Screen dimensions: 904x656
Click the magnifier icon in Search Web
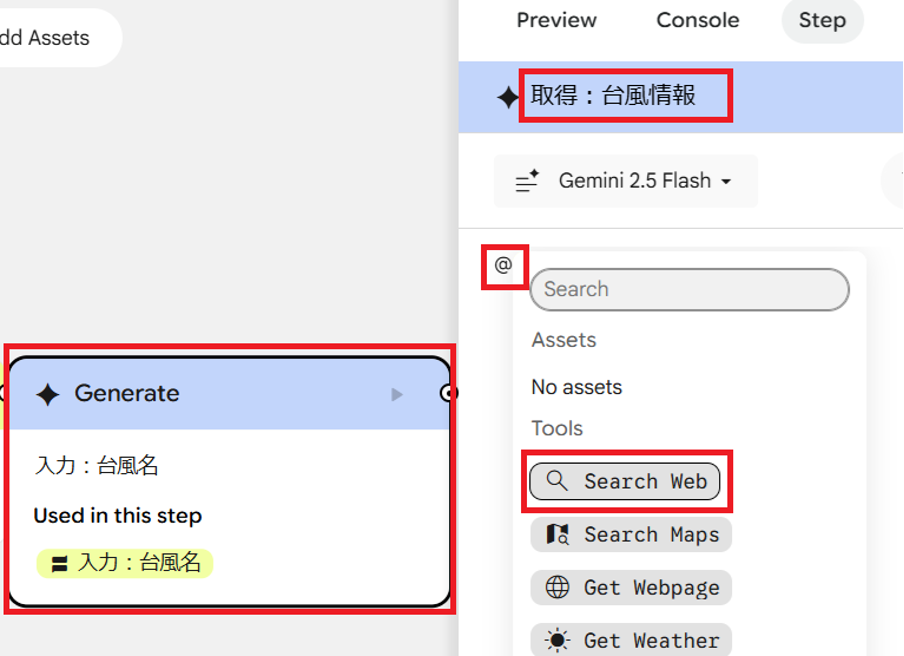557,481
